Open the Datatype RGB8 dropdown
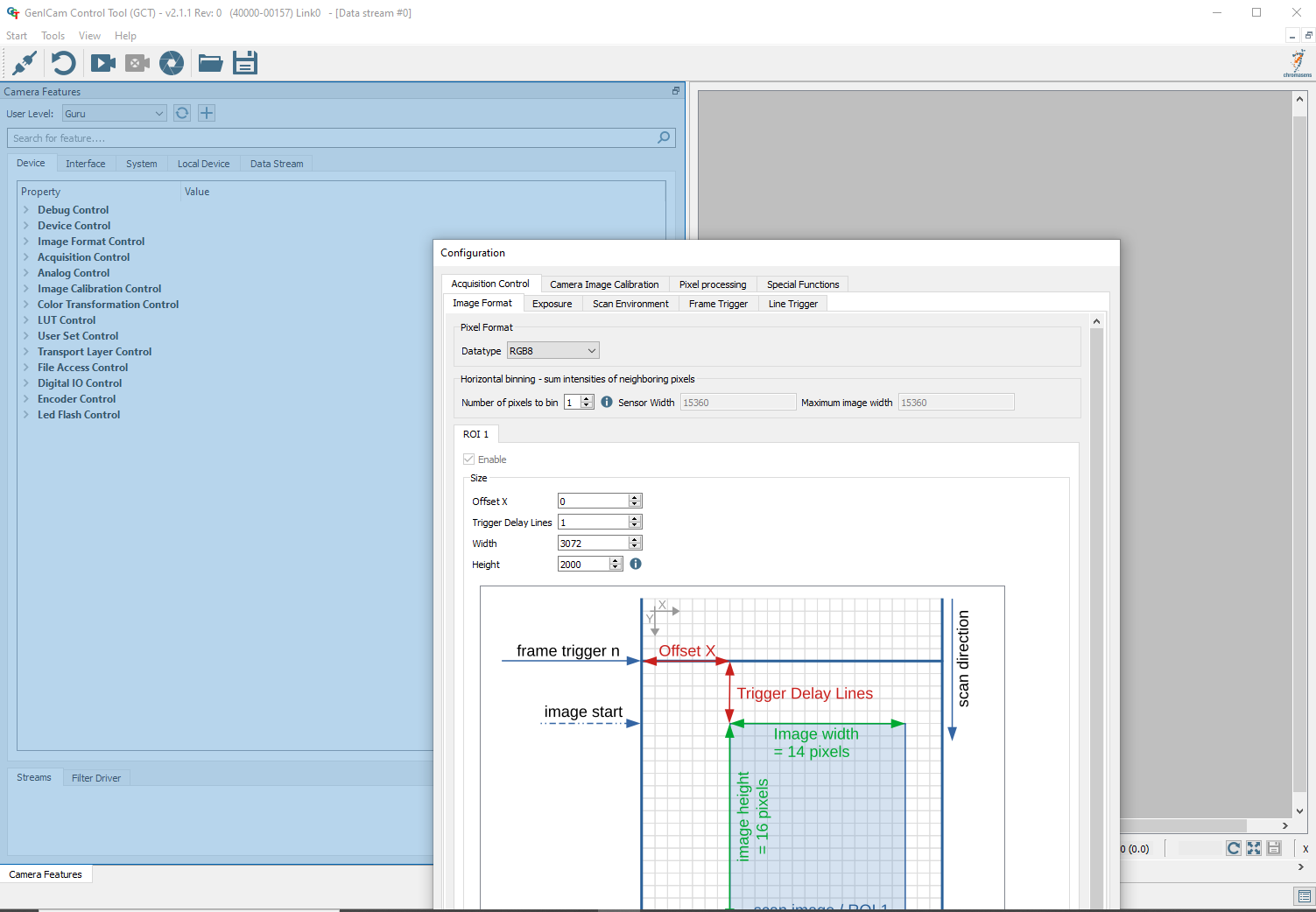 coord(553,350)
